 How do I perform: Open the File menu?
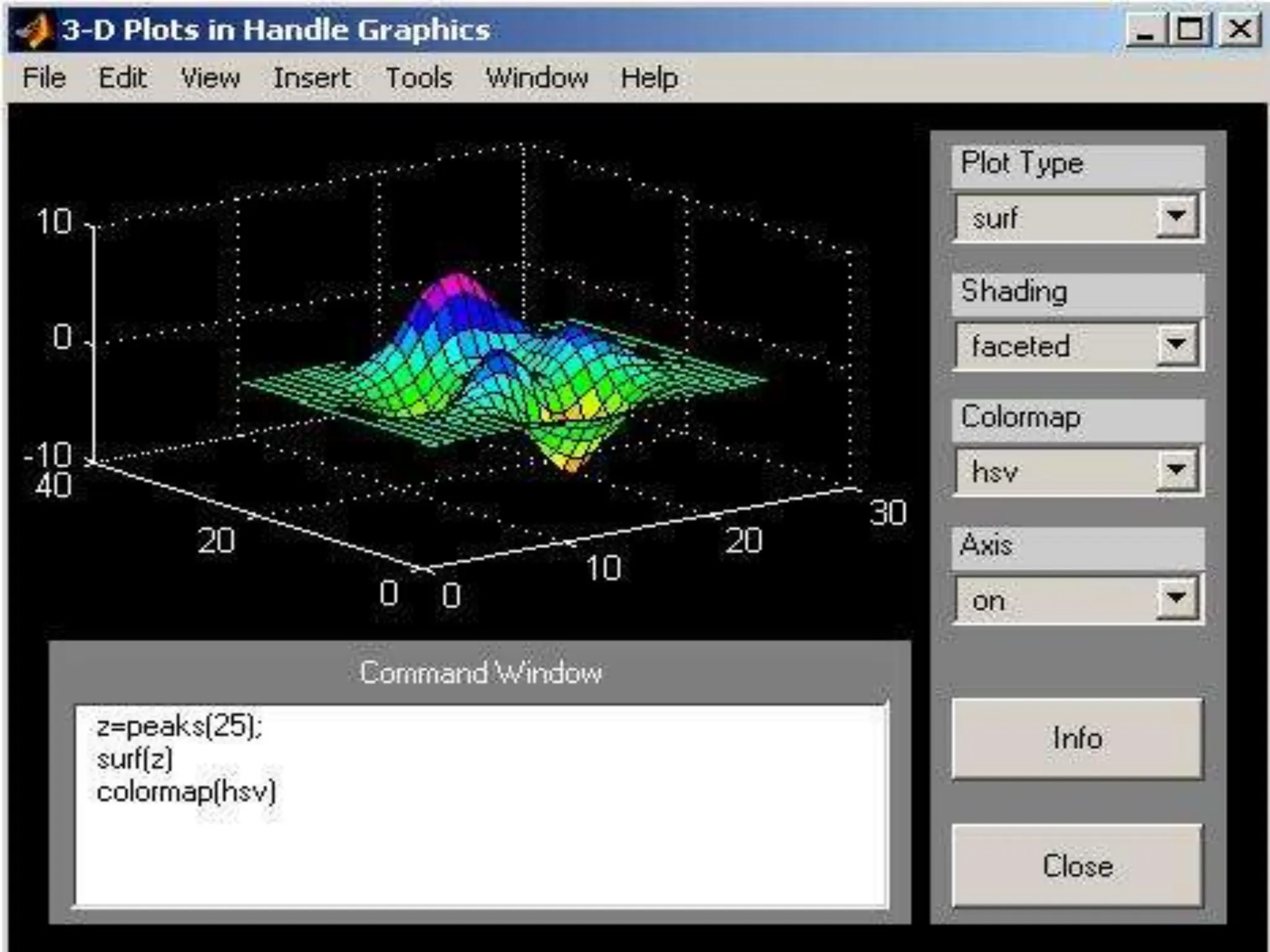pyautogui.click(x=44, y=79)
